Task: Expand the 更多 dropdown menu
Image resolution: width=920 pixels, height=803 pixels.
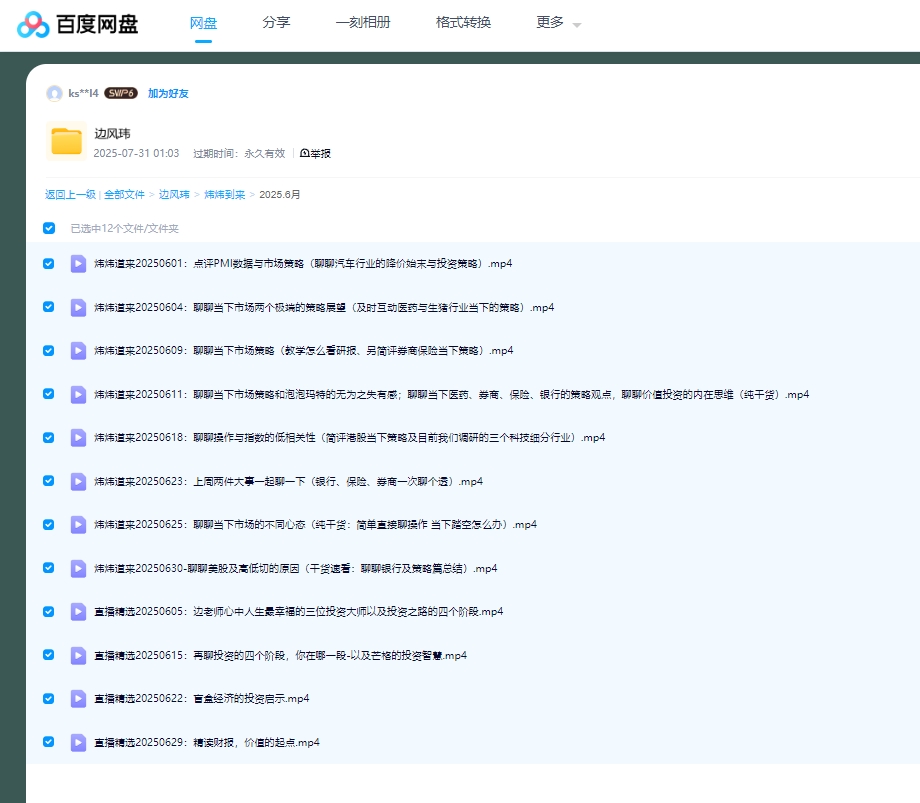Action: [558, 23]
